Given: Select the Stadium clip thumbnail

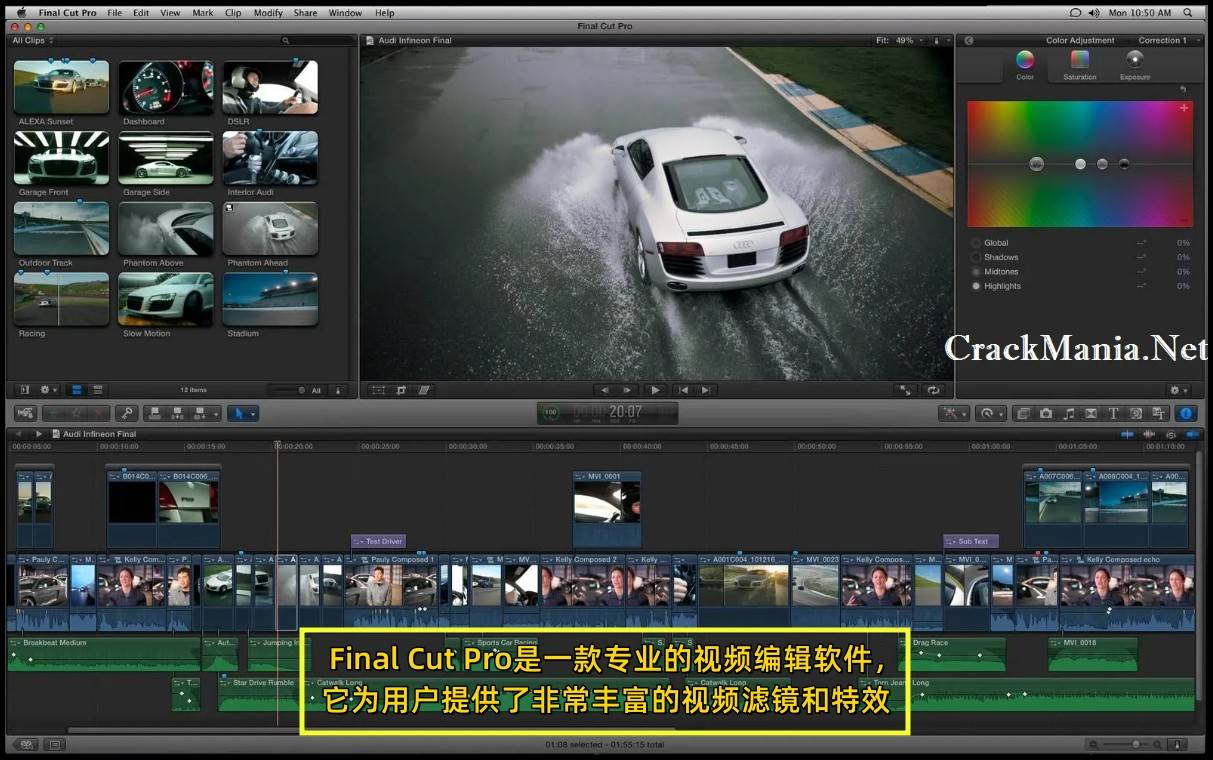Looking at the screenshot, I should coord(270,300).
